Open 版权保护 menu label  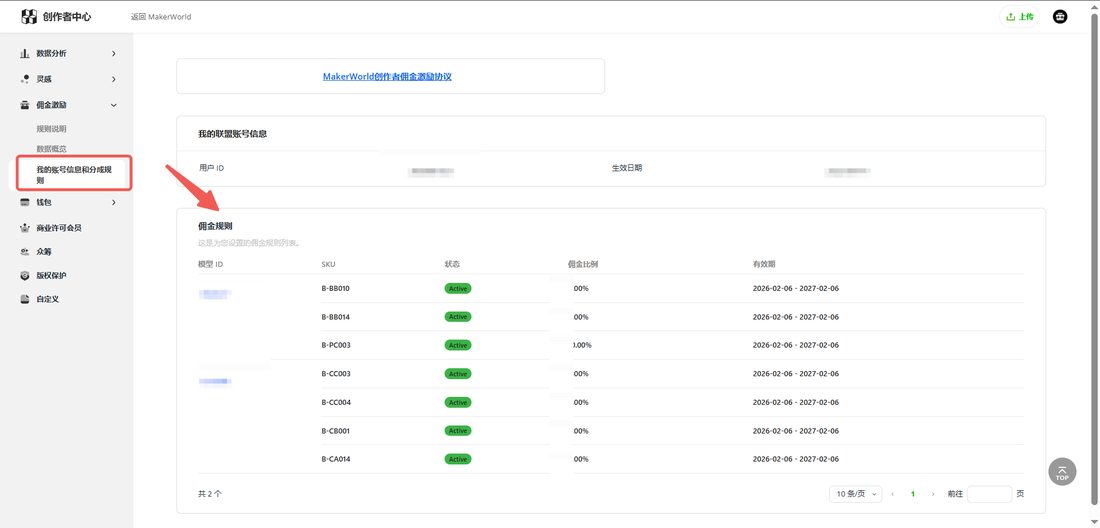click(x=51, y=276)
